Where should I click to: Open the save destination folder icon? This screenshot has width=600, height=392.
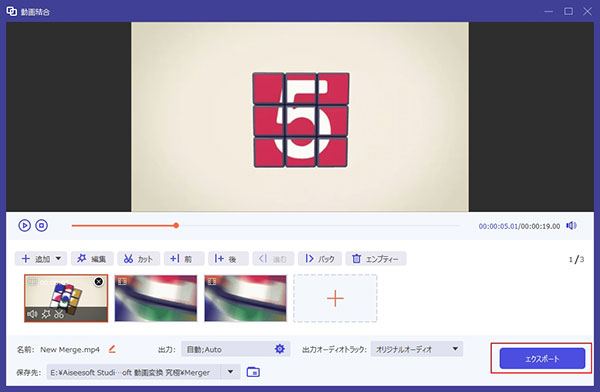[x=253, y=372]
